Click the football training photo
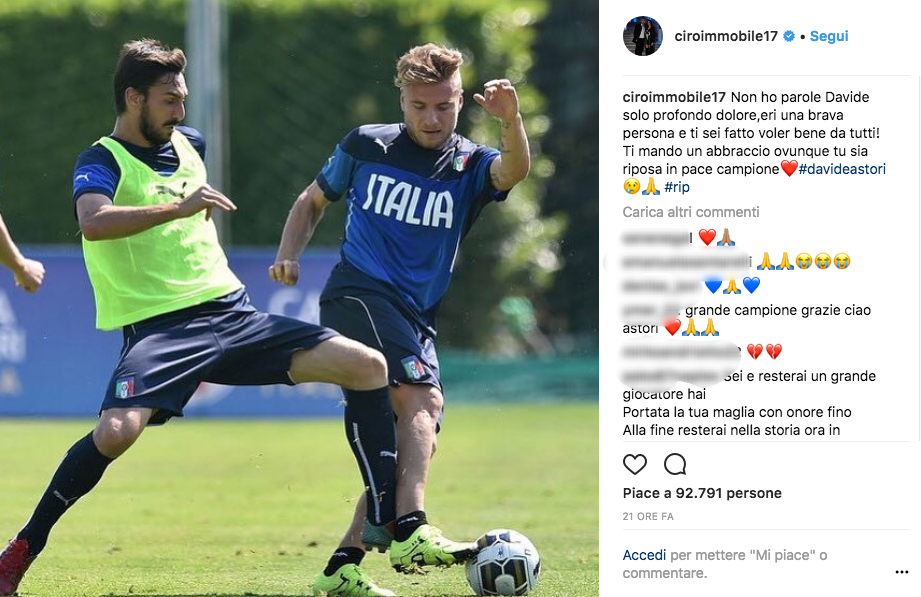The height and width of the screenshot is (597, 921). coord(299,298)
